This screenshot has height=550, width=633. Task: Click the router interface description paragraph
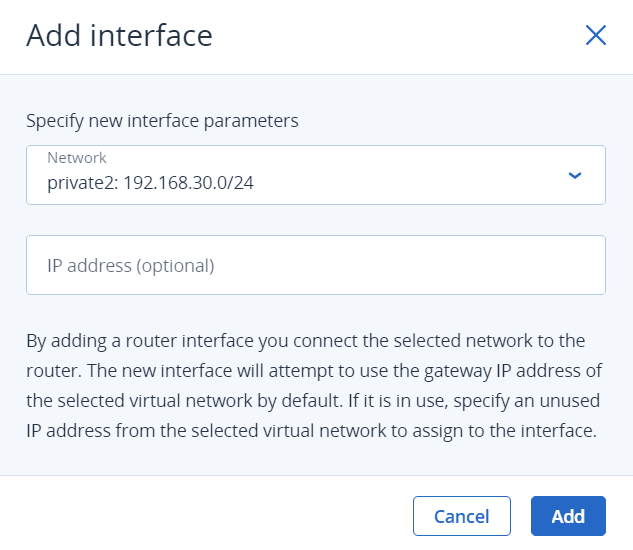coord(314,386)
